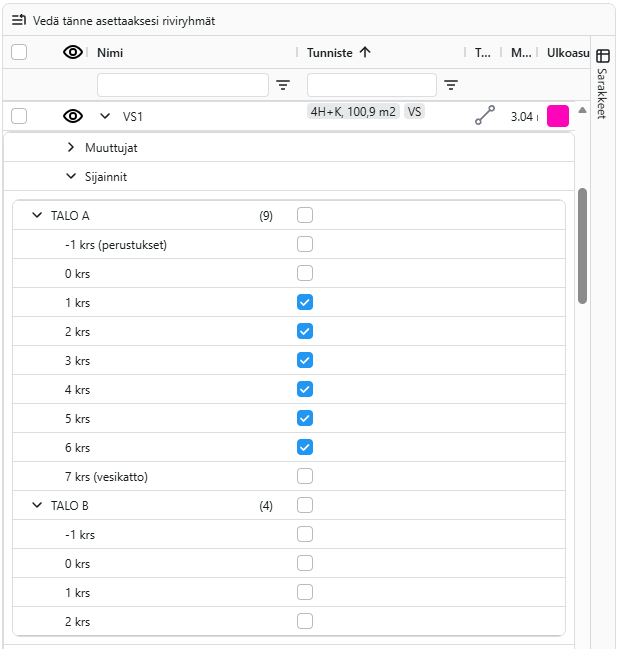Sort by the Nimi column header
The height and width of the screenshot is (649, 620).
110,53
